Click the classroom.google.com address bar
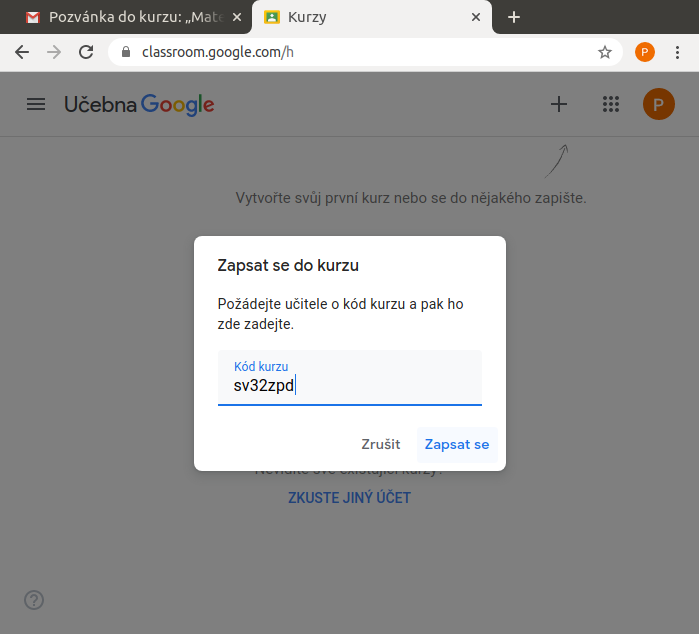 coord(360,52)
